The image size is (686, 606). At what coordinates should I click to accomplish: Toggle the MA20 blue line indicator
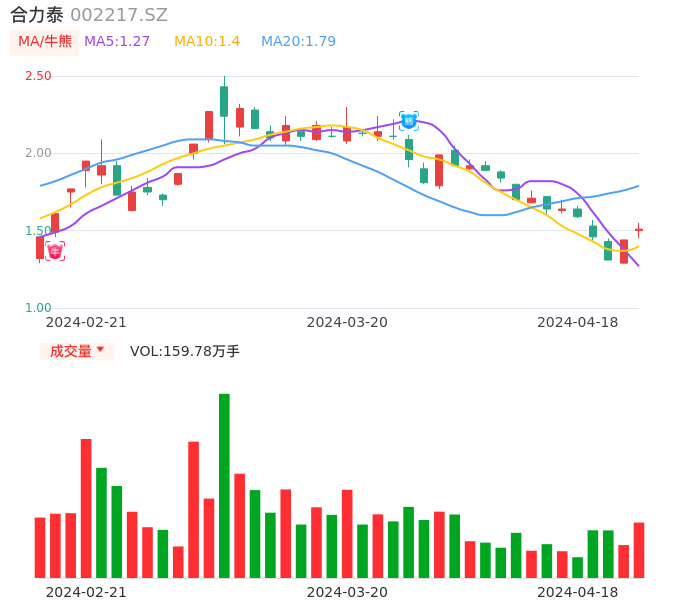pos(298,41)
